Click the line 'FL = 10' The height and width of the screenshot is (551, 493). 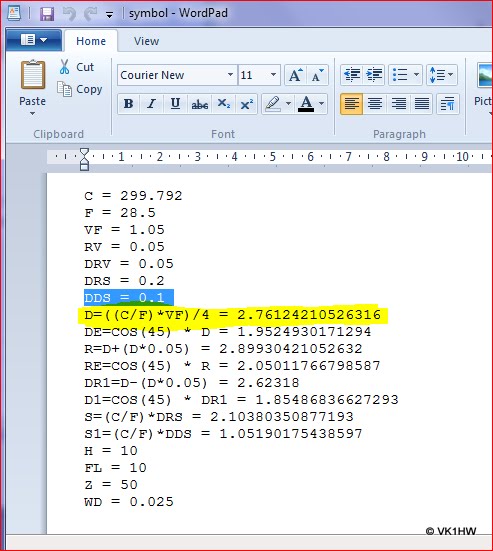[115, 467]
